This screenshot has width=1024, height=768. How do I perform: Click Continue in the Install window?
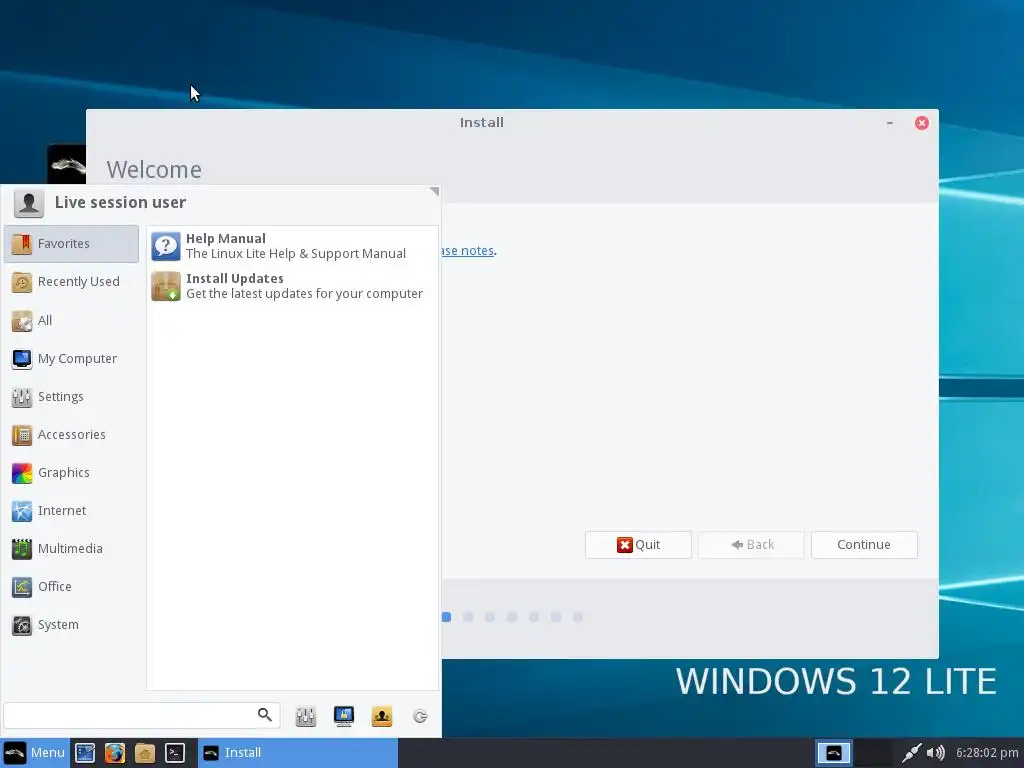click(x=864, y=545)
